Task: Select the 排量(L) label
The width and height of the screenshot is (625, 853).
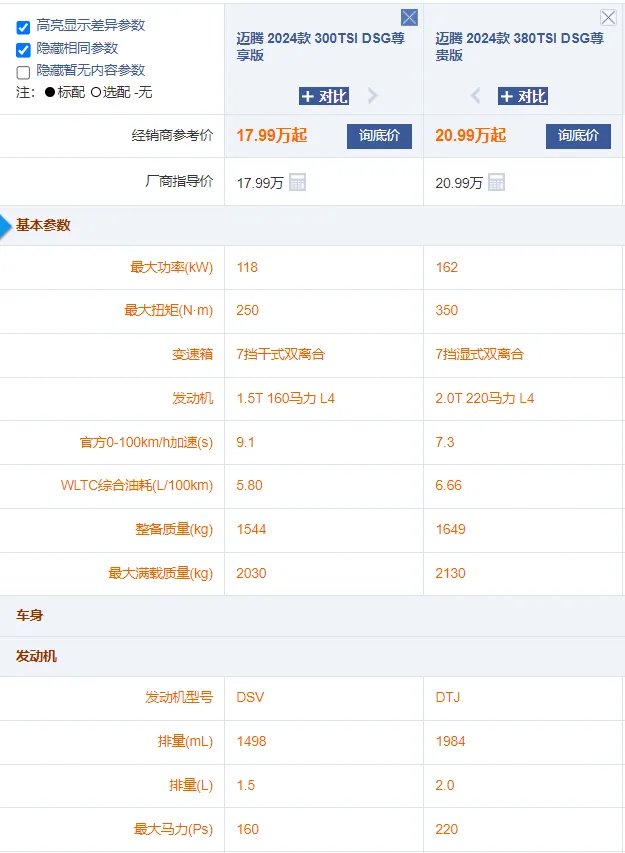Action: click(191, 786)
